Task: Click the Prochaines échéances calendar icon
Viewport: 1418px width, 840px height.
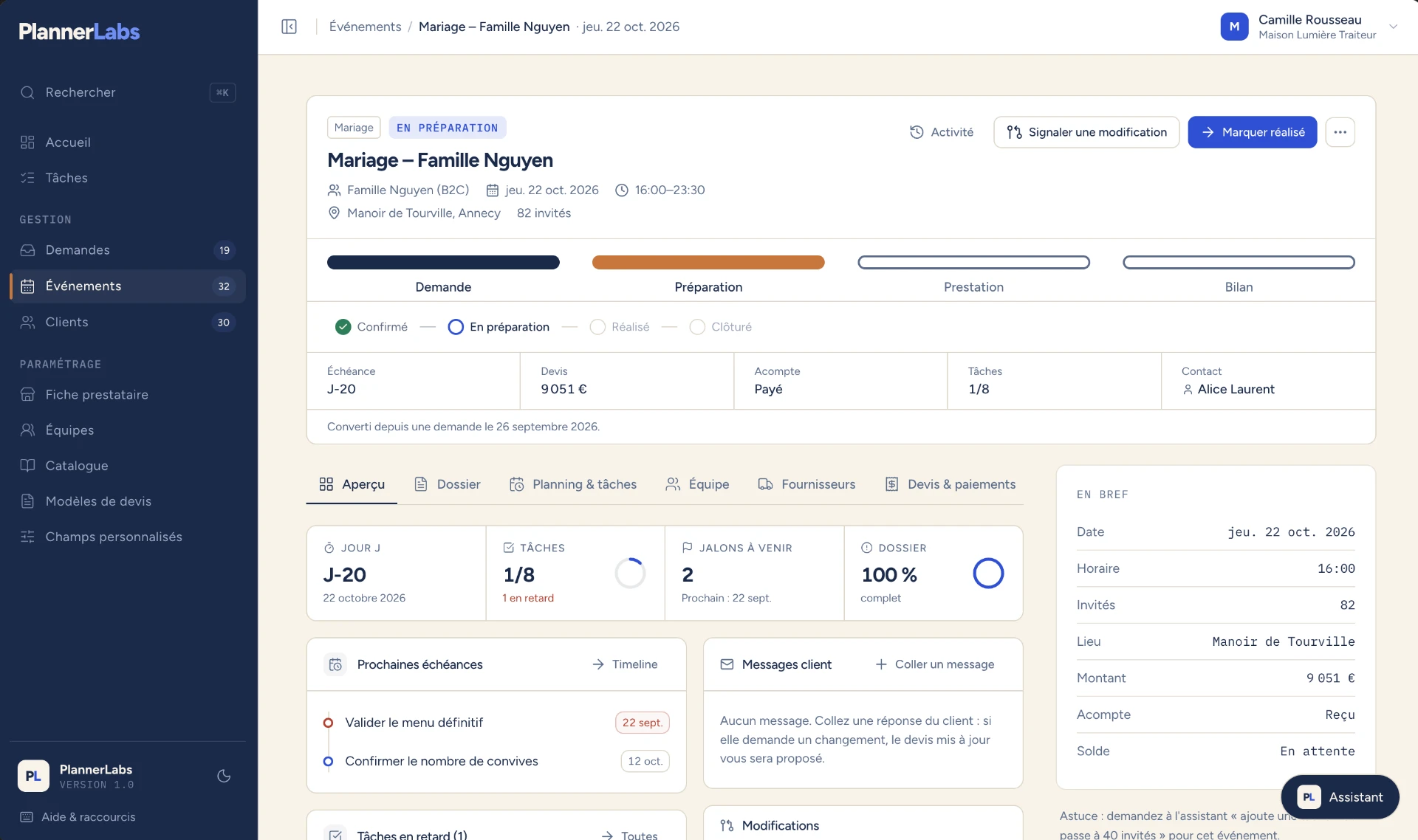Action: click(x=335, y=664)
